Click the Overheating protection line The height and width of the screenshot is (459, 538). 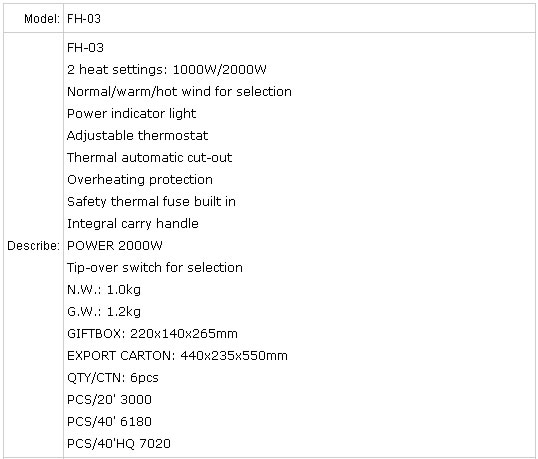coord(140,180)
